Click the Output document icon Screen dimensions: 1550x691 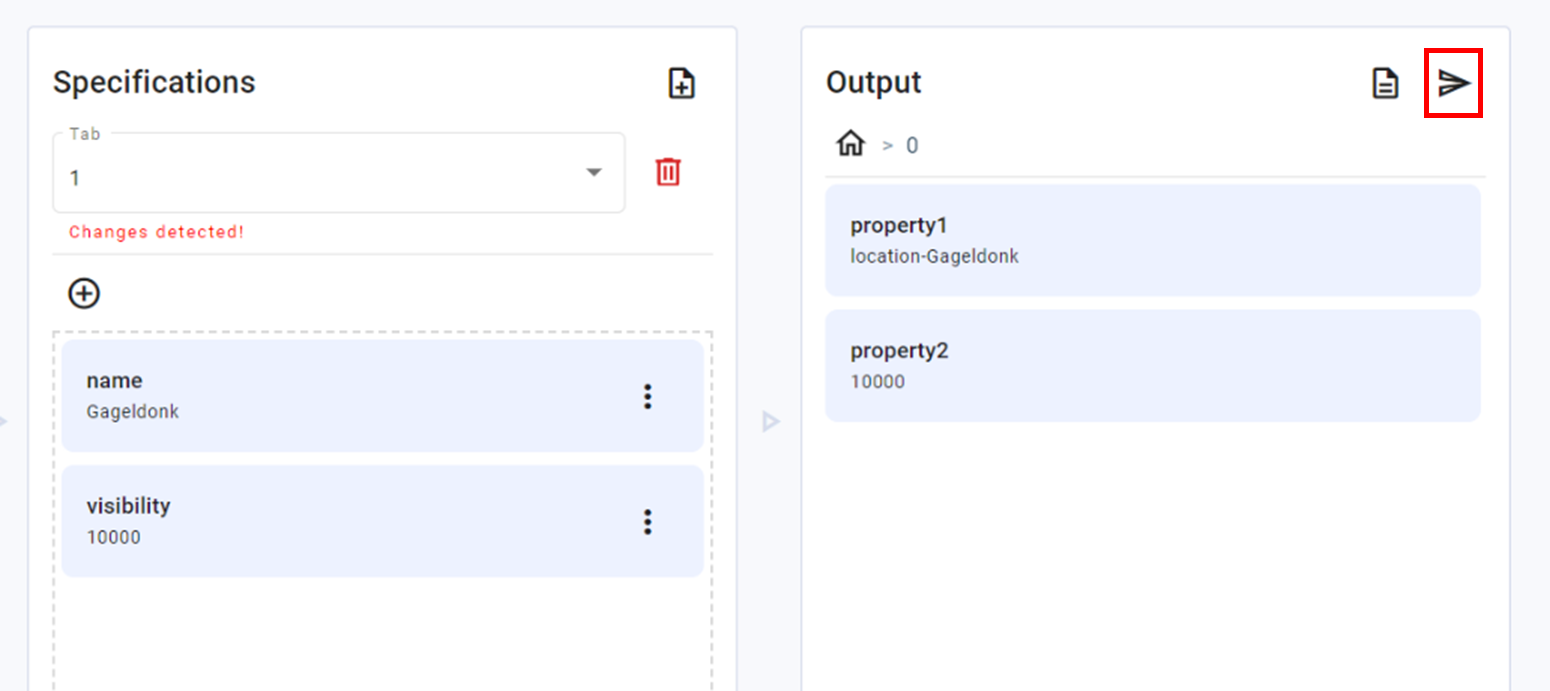tap(1385, 83)
